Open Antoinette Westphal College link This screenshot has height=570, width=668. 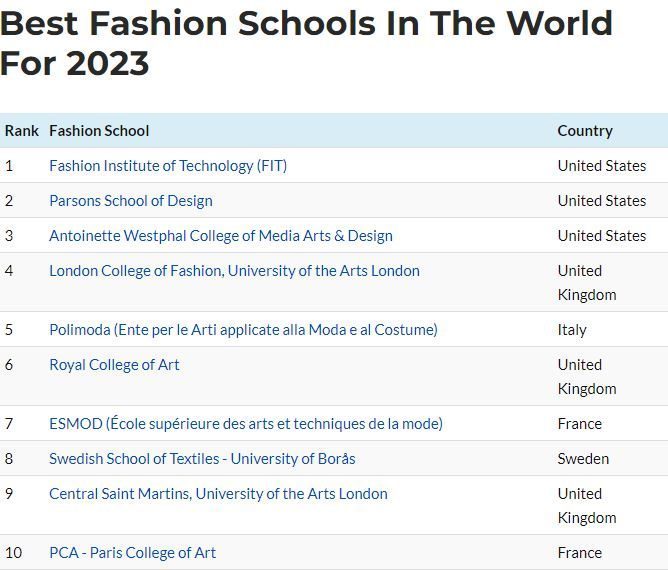coord(221,236)
